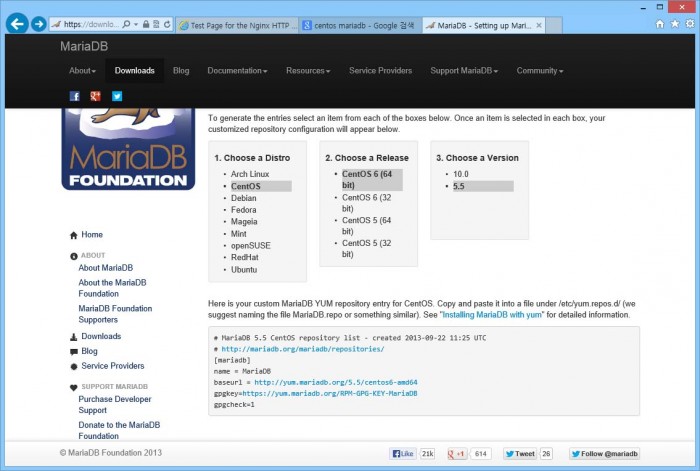Open the browser Home icon

pos(660,24)
